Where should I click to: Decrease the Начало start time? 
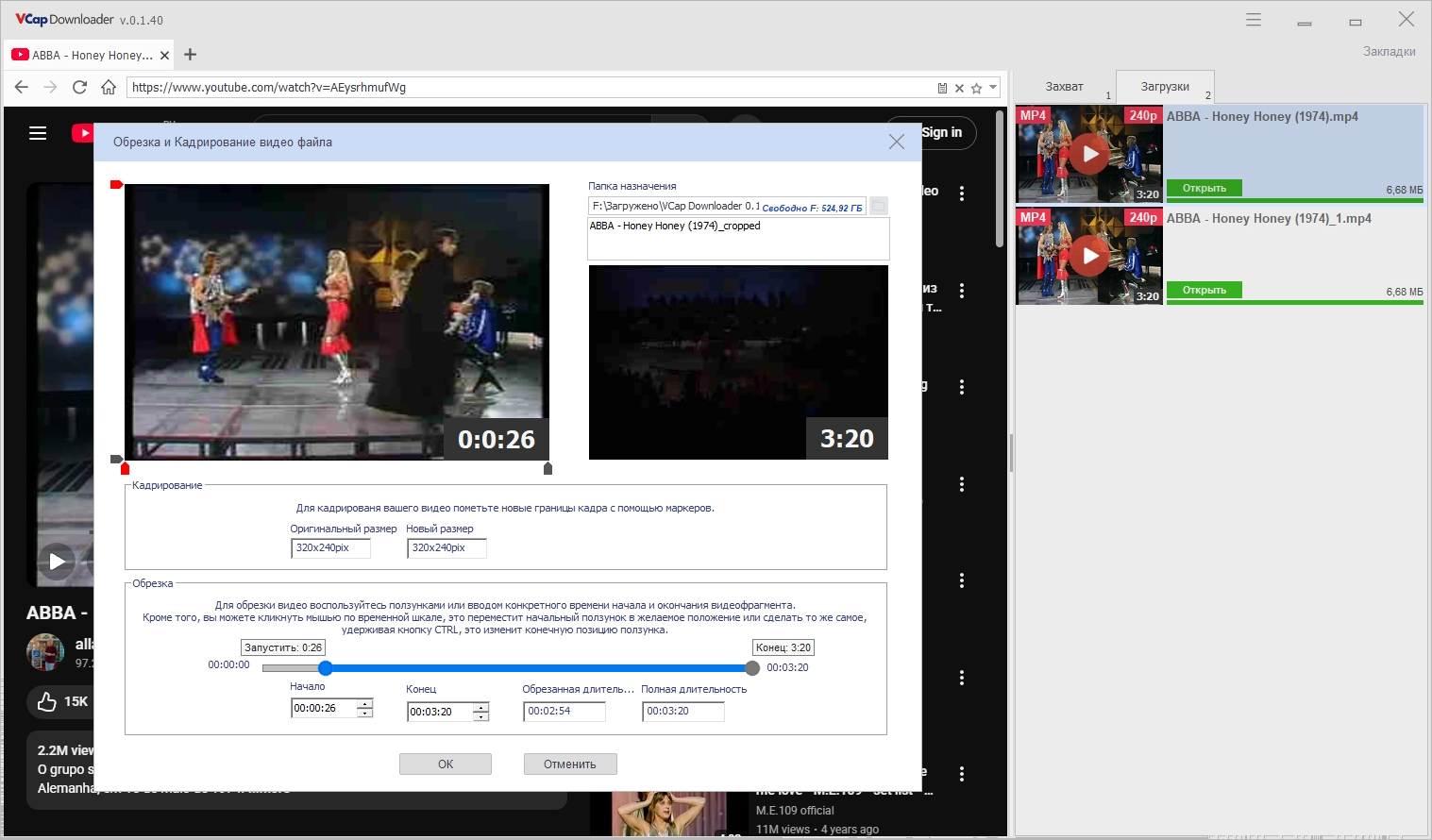365,713
